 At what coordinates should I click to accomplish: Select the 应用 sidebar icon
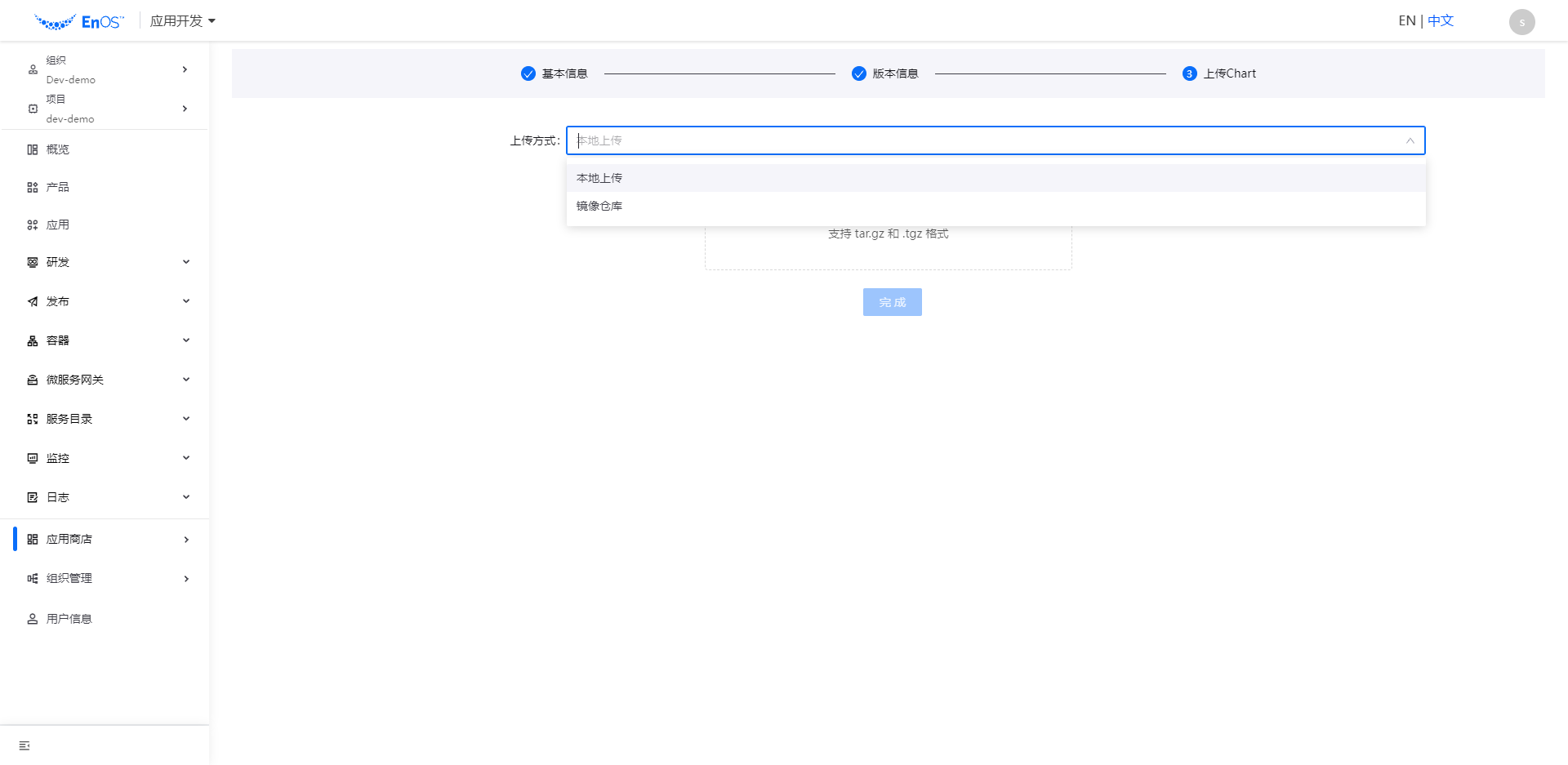(32, 225)
